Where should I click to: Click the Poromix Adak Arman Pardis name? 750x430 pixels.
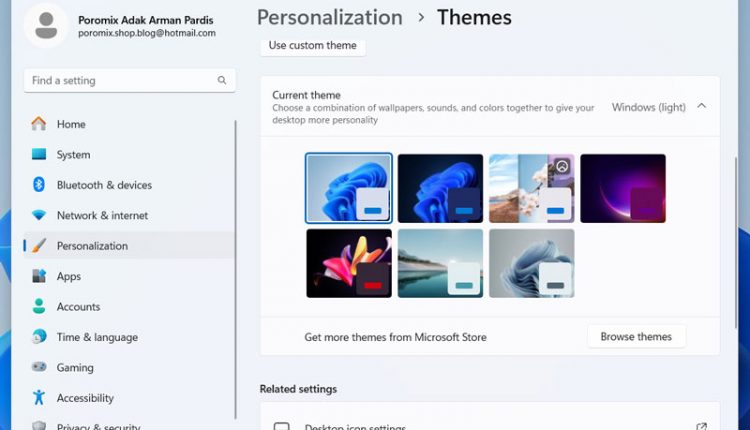click(146, 20)
